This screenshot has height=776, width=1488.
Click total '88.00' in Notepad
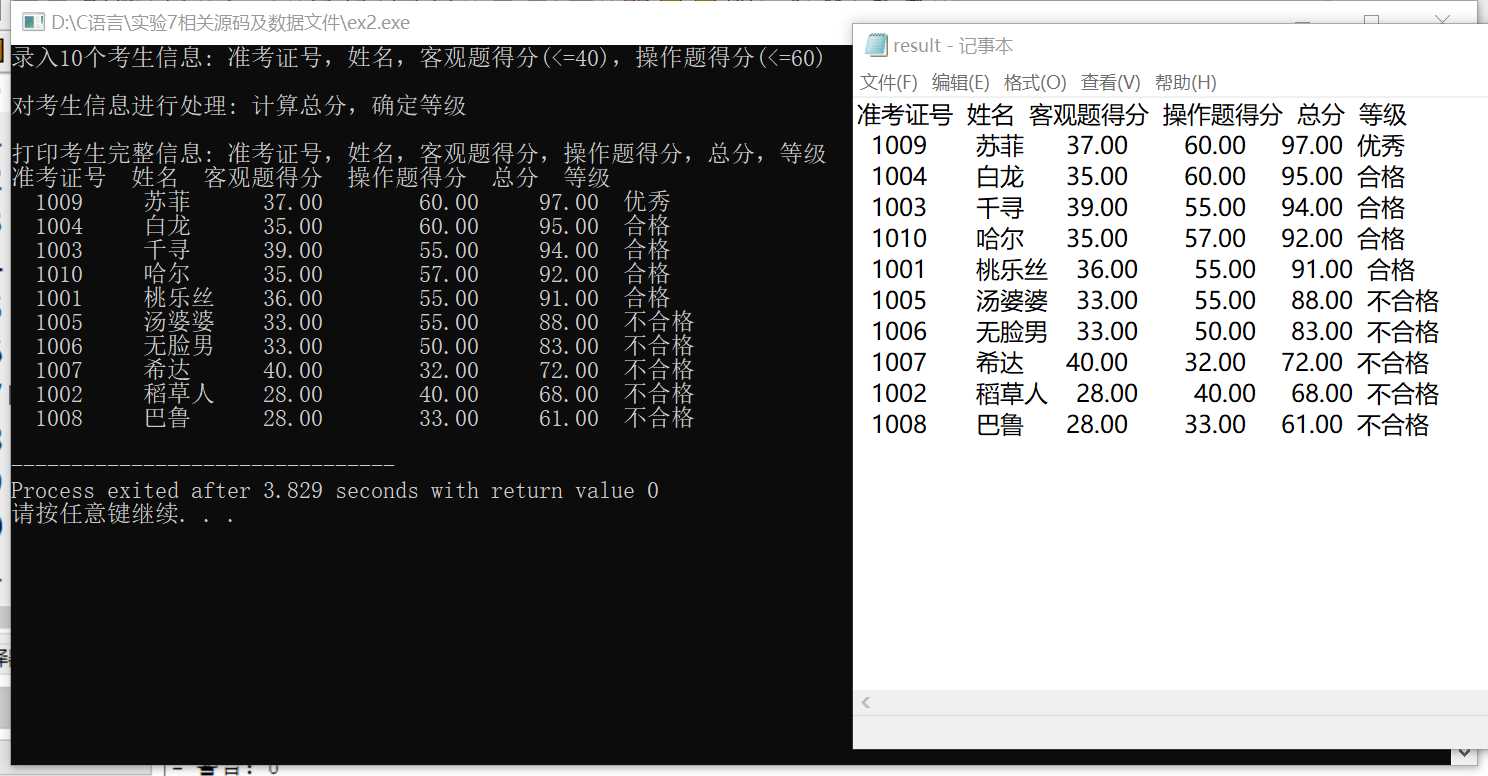pos(1322,301)
